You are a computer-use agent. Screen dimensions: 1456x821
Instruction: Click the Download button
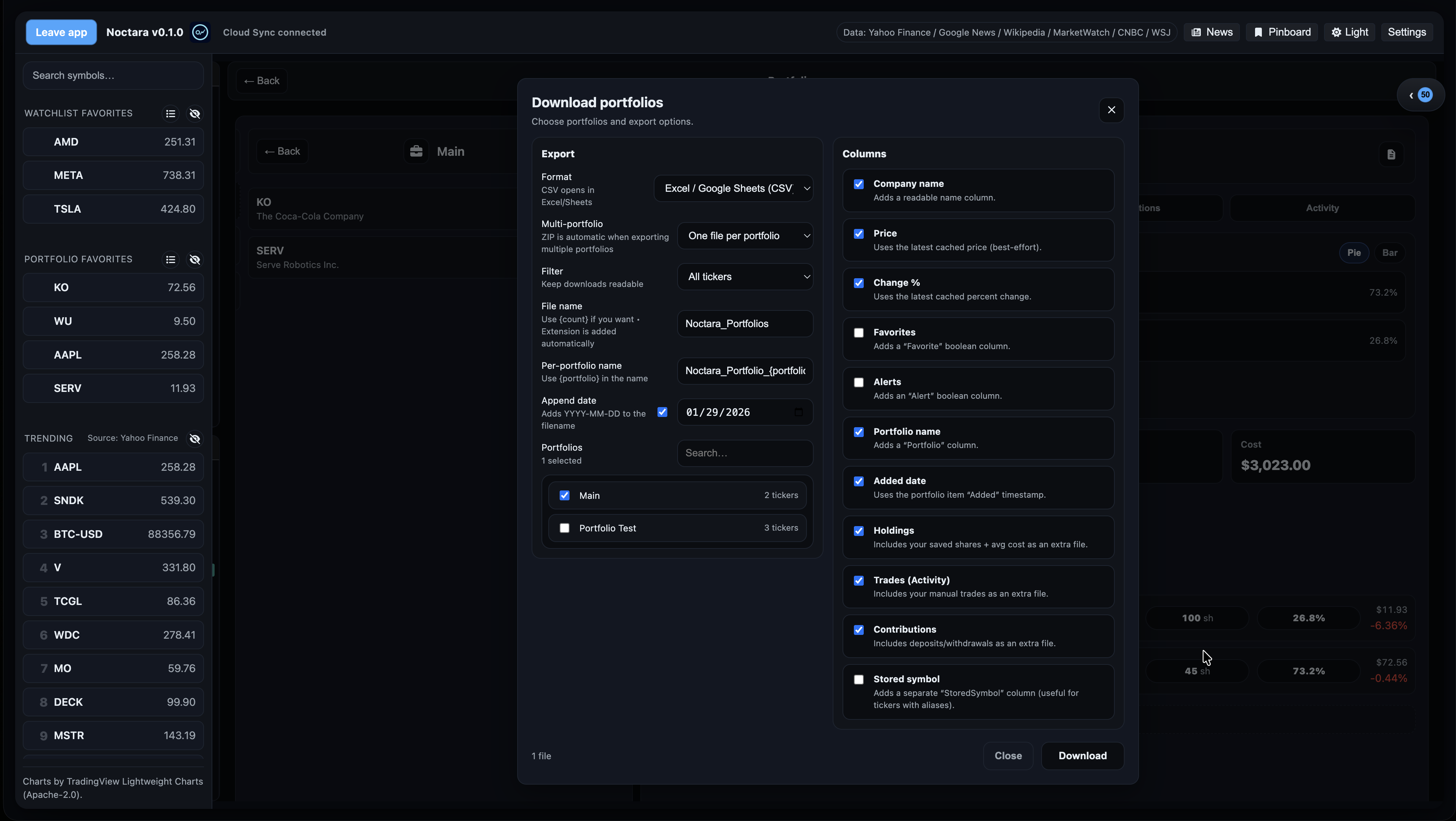pyautogui.click(x=1083, y=755)
